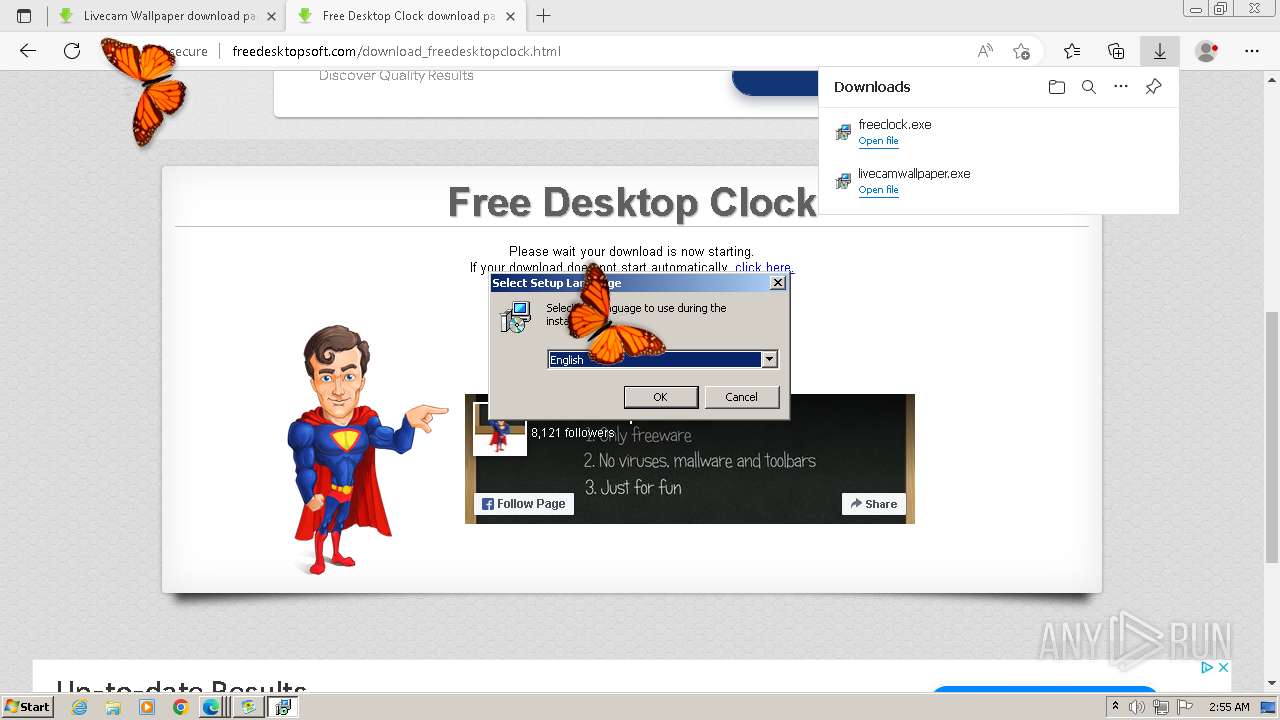1280x720 pixels.
Task: Toggle the Downloads toolbar button
Action: 1160,51
